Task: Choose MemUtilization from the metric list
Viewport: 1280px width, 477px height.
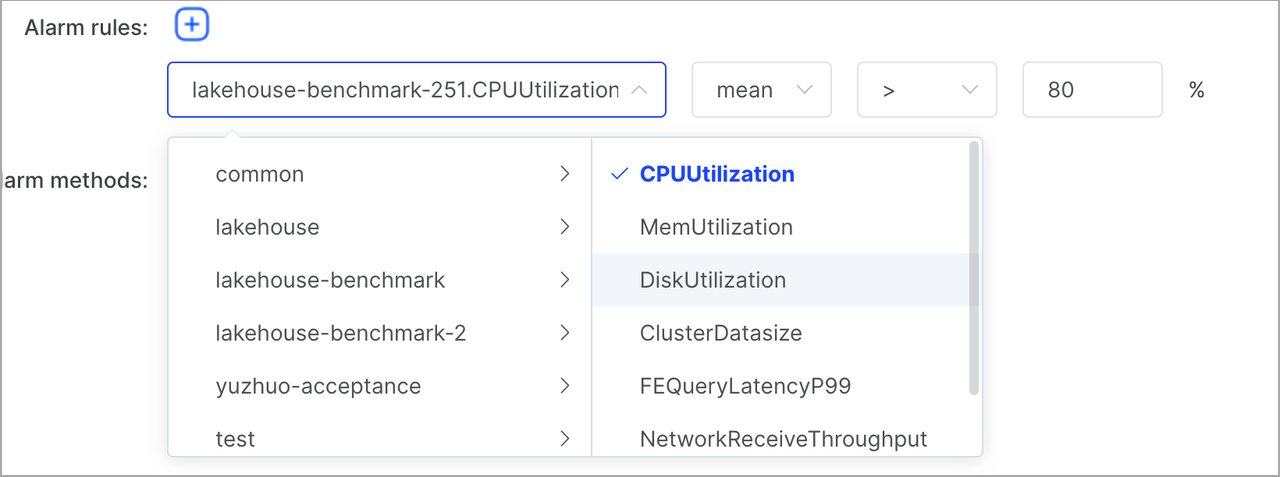Action: tap(716, 227)
